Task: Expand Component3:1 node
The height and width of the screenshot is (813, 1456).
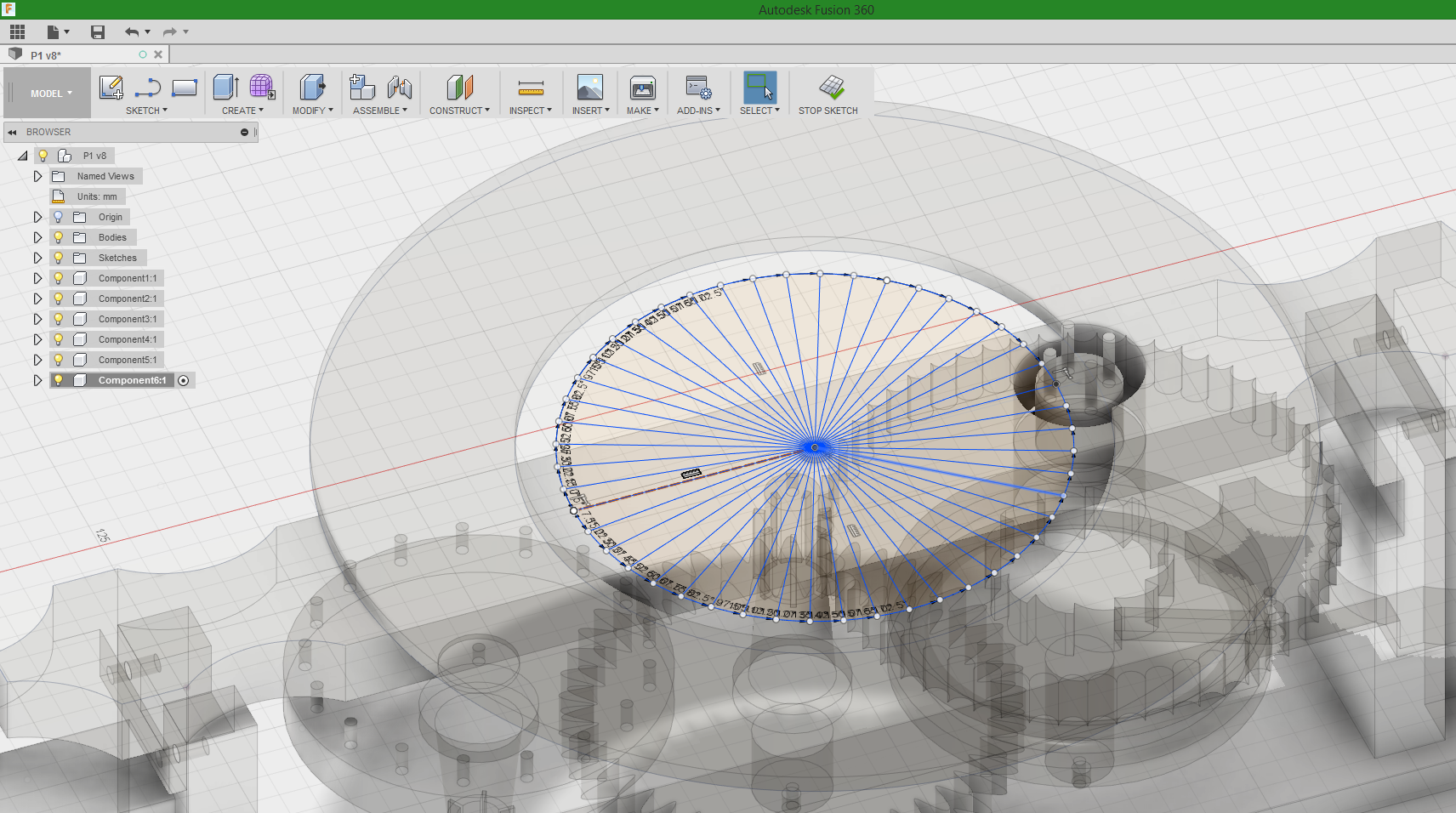Action: click(x=37, y=319)
